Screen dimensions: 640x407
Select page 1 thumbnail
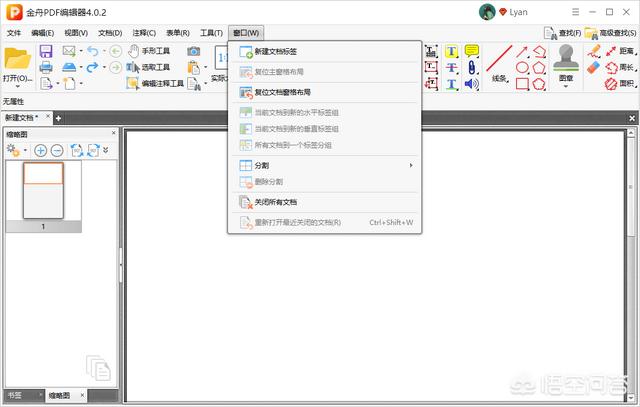pyautogui.click(x=43, y=191)
